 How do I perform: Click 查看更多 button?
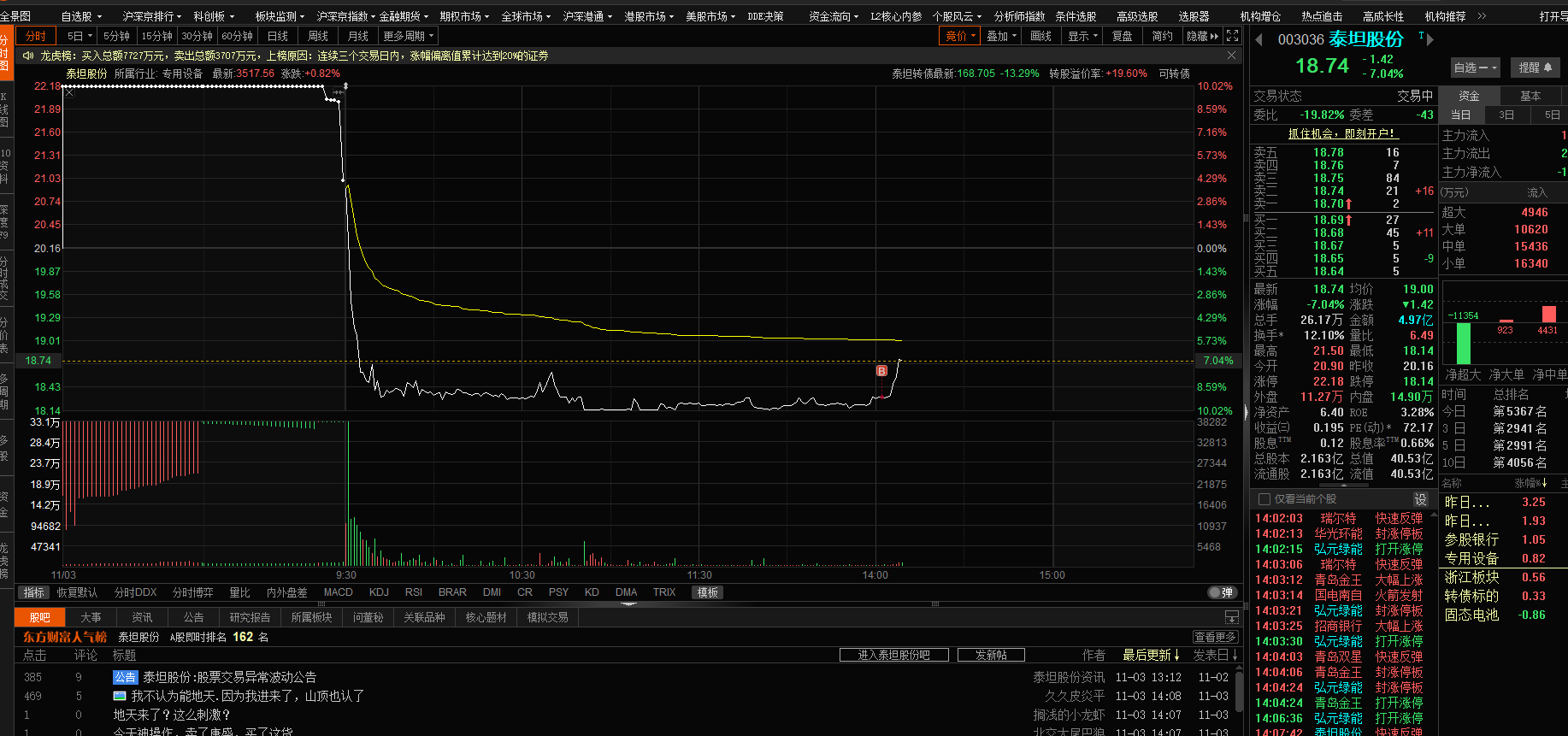point(1215,637)
